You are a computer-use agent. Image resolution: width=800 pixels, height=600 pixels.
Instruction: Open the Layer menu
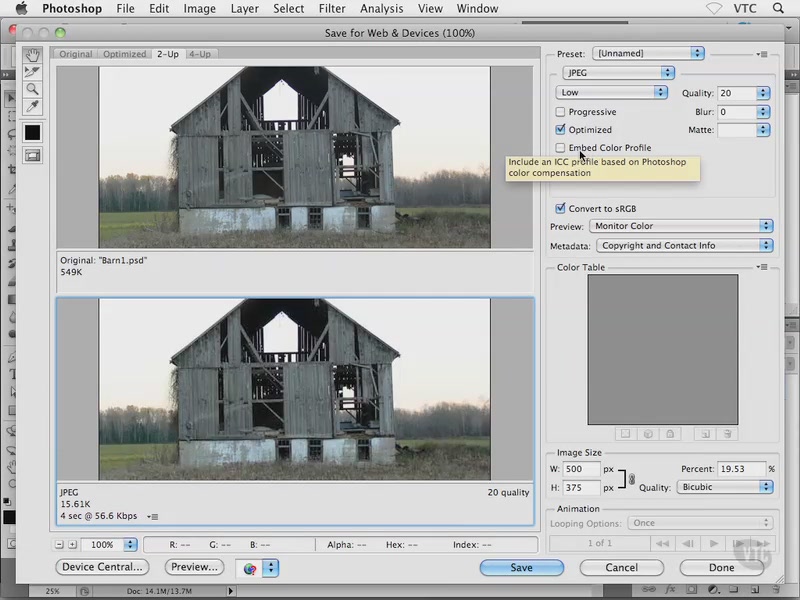coord(244,8)
